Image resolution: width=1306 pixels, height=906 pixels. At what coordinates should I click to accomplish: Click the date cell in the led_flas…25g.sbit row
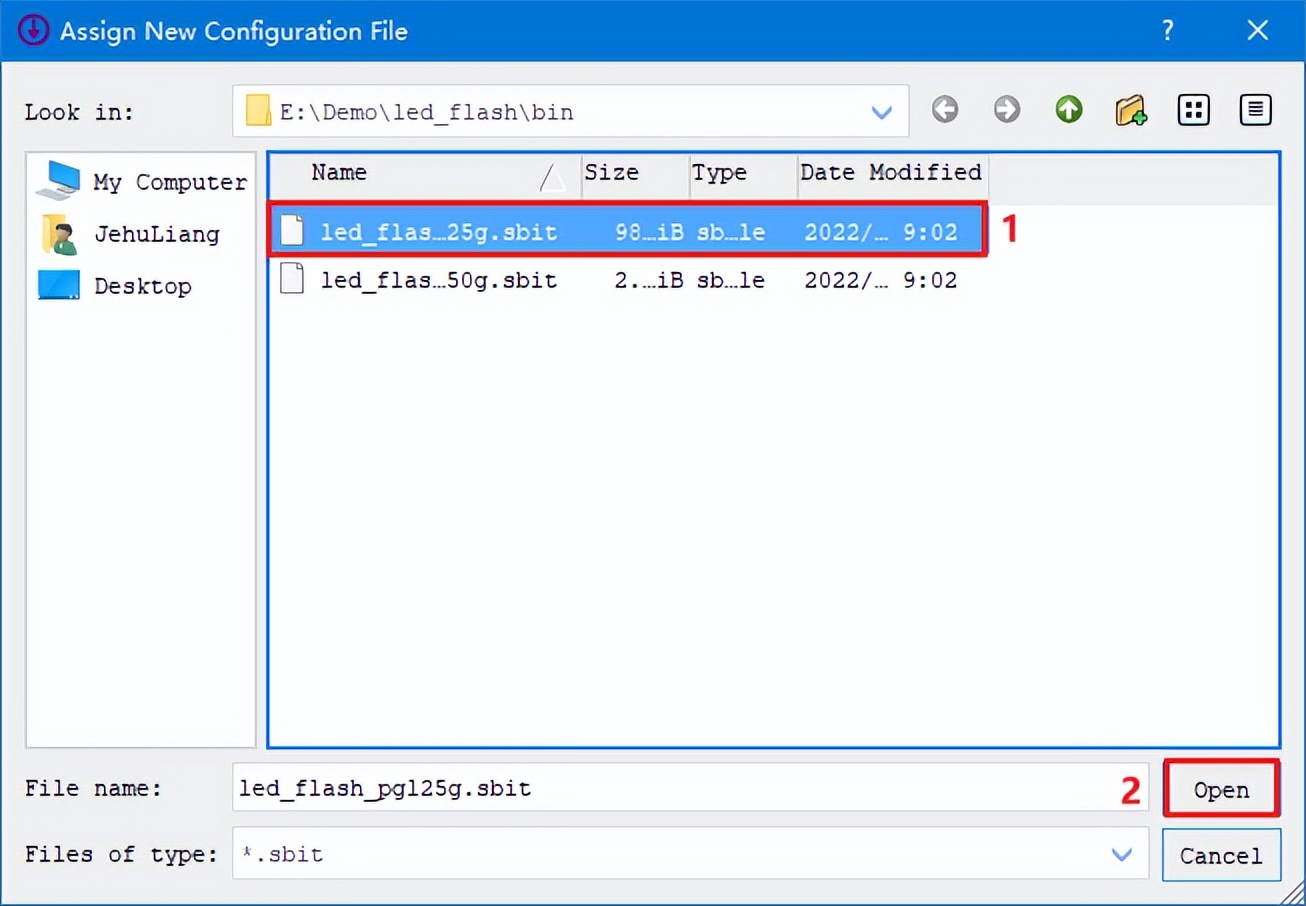880,233
